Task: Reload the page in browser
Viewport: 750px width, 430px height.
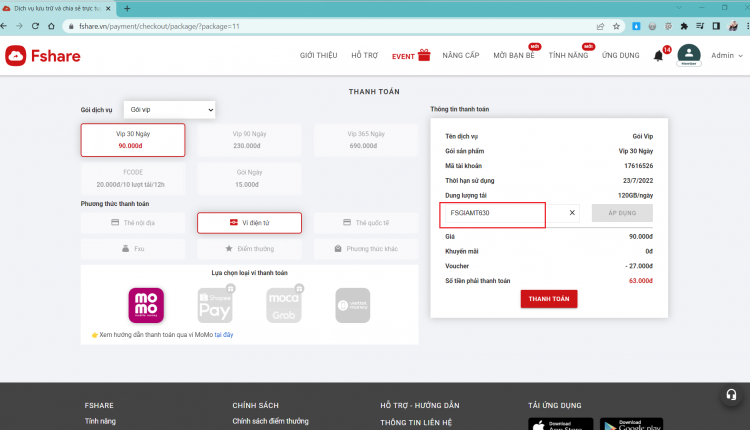Action: coord(35,26)
